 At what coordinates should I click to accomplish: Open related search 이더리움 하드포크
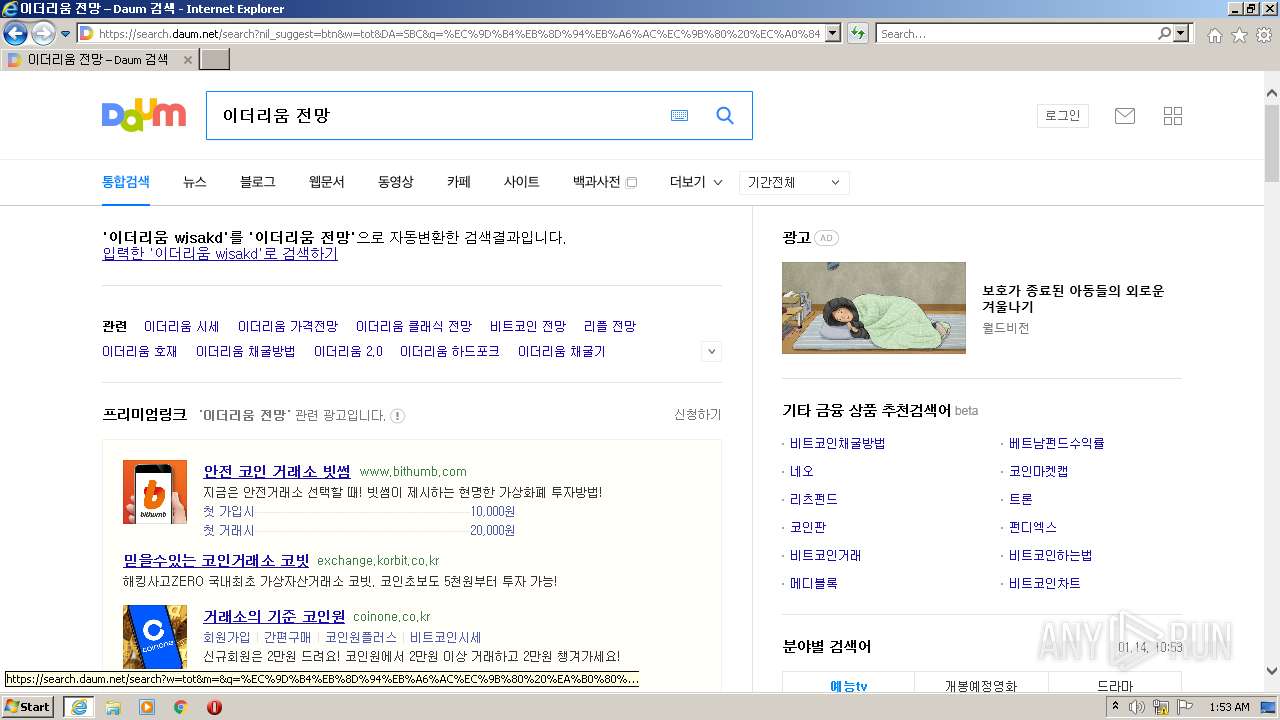pos(450,352)
